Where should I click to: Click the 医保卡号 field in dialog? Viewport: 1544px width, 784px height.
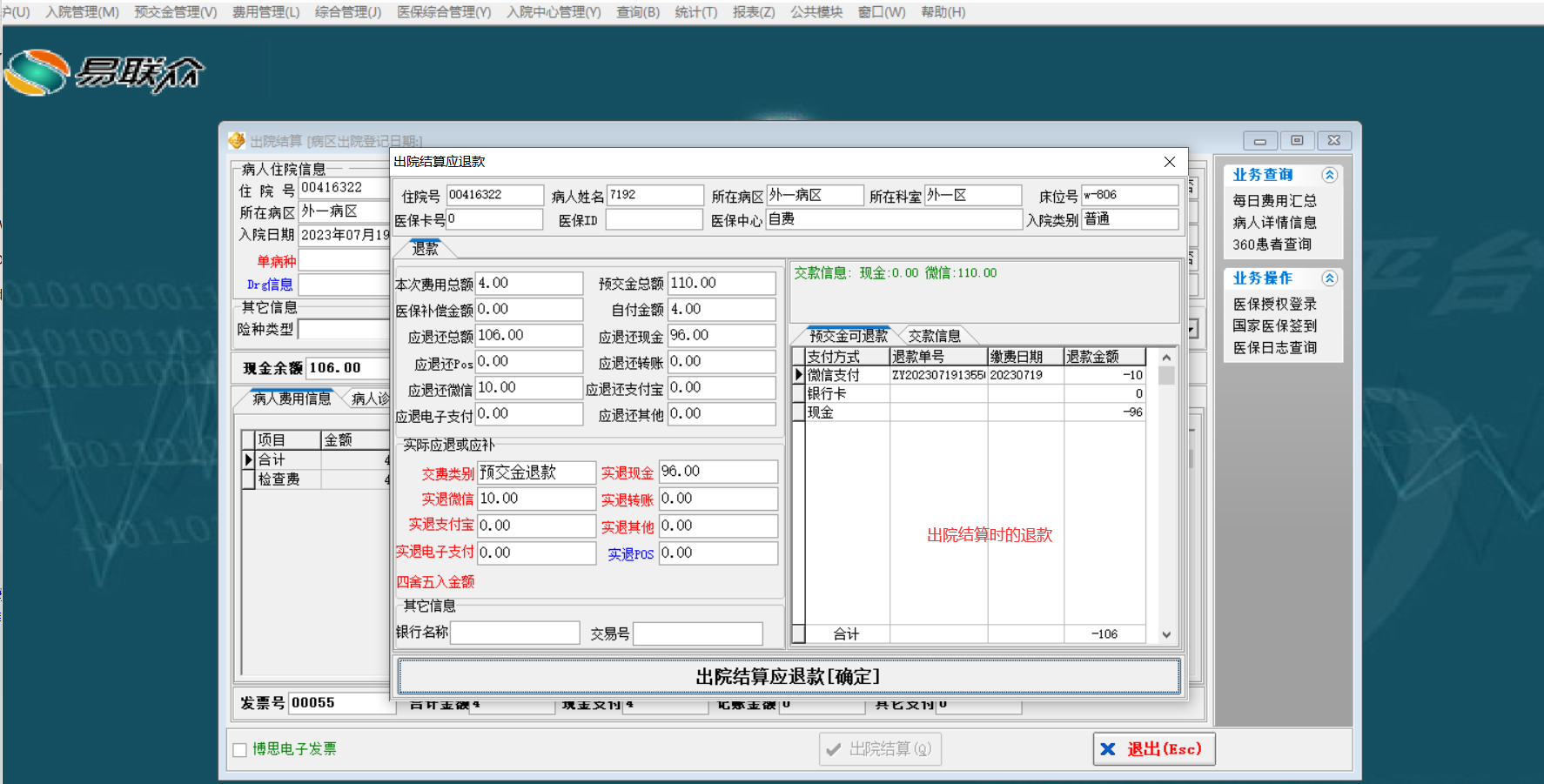click(495, 219)
